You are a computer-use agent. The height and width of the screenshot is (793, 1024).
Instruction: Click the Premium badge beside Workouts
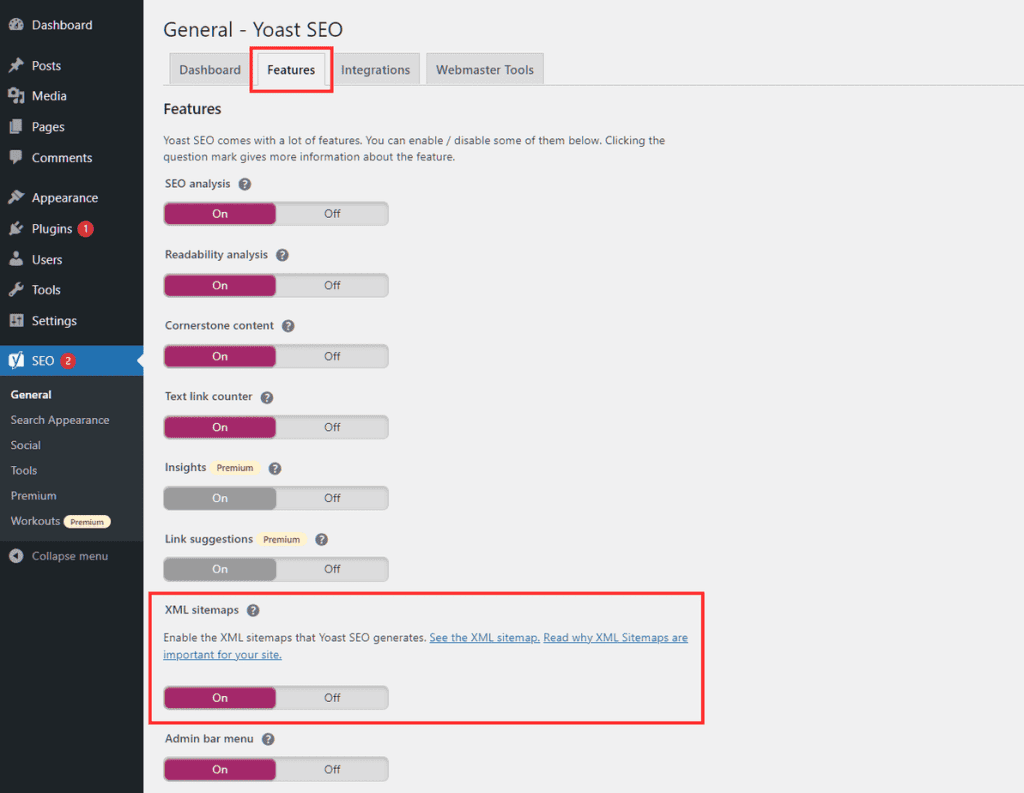(88, 522)
